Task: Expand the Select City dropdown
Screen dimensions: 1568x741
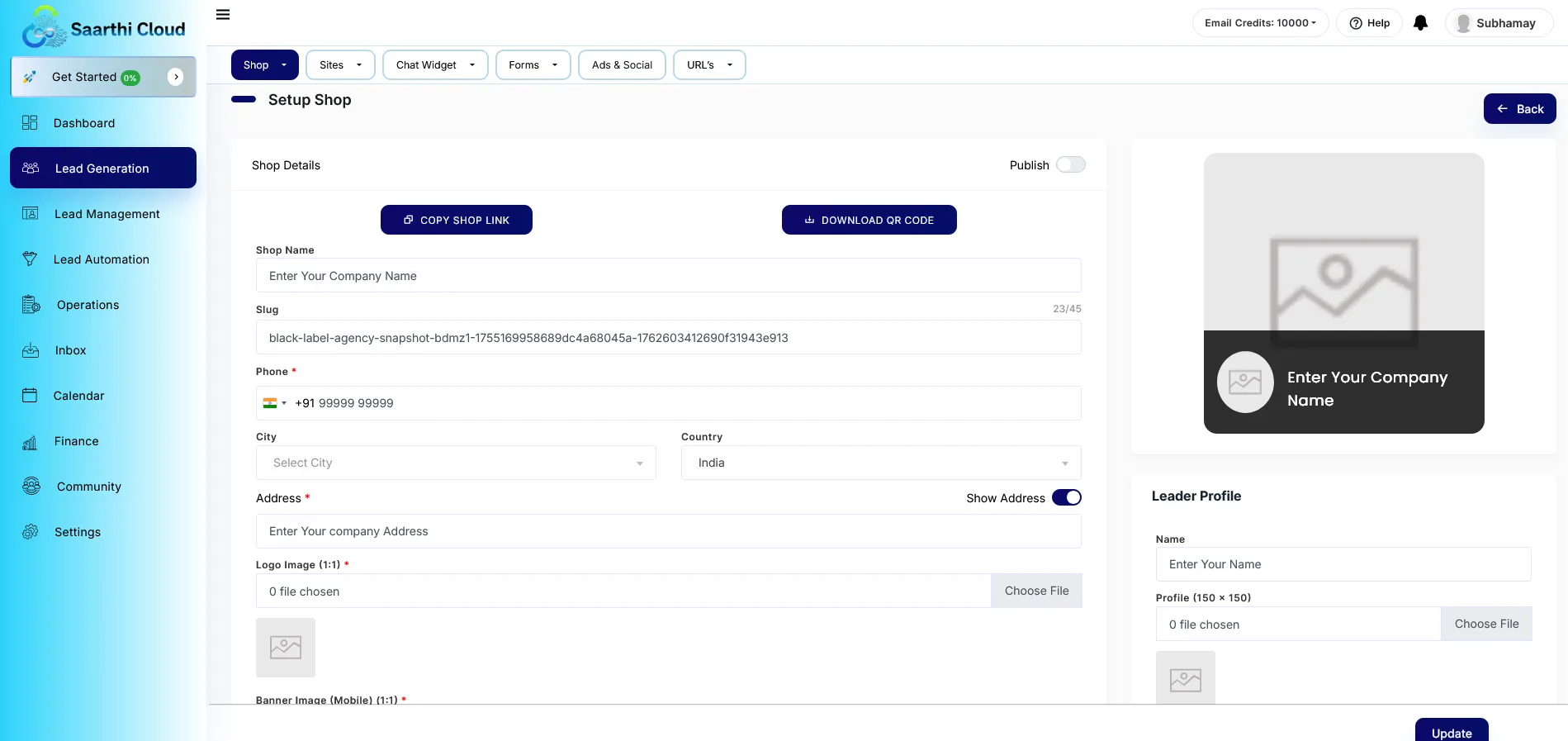Action: click(456, 463)
